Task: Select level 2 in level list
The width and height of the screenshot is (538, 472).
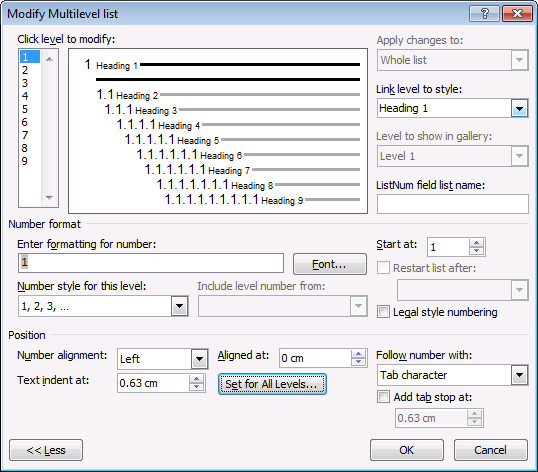Action: click(x=30, y=70)
